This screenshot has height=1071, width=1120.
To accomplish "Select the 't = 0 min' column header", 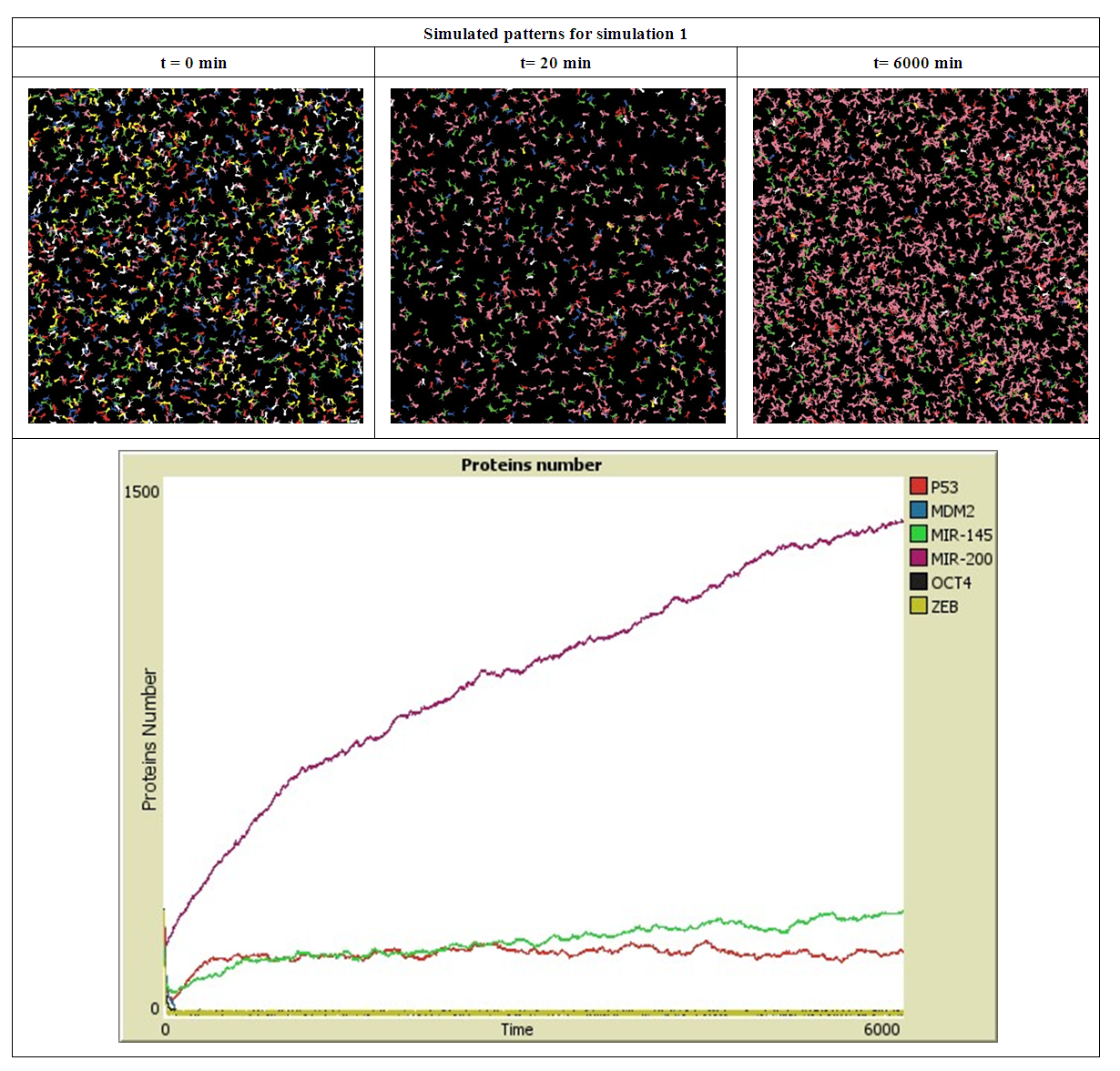I will [193, 63].
